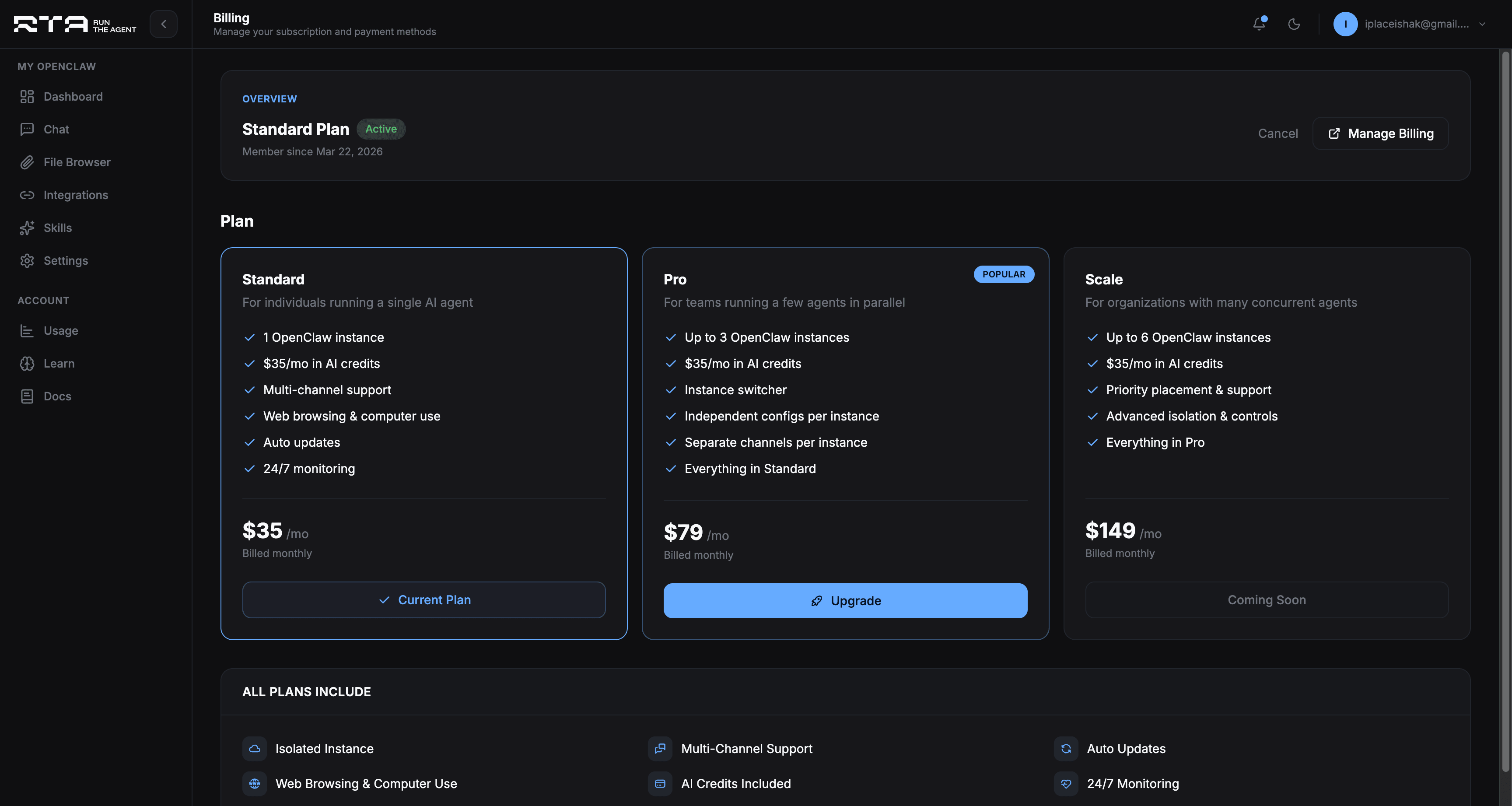Click the Isolated Instance cloud icon
Viewport: 1512px width, 806px height.
coord(255,749)
